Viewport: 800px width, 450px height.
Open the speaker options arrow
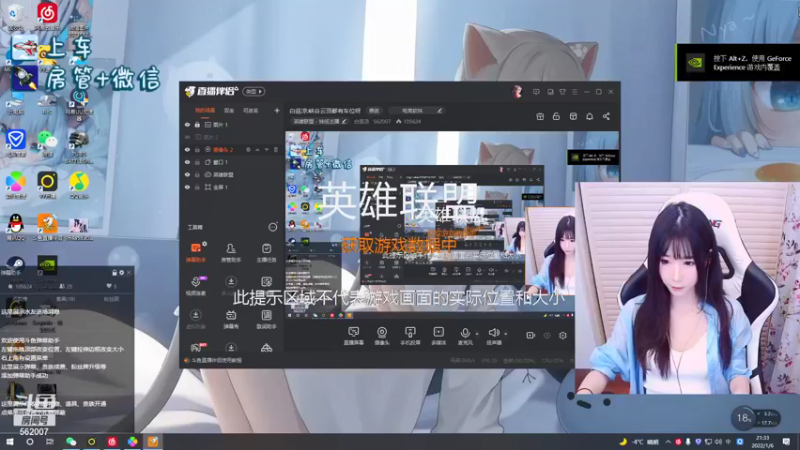point(506,334)
